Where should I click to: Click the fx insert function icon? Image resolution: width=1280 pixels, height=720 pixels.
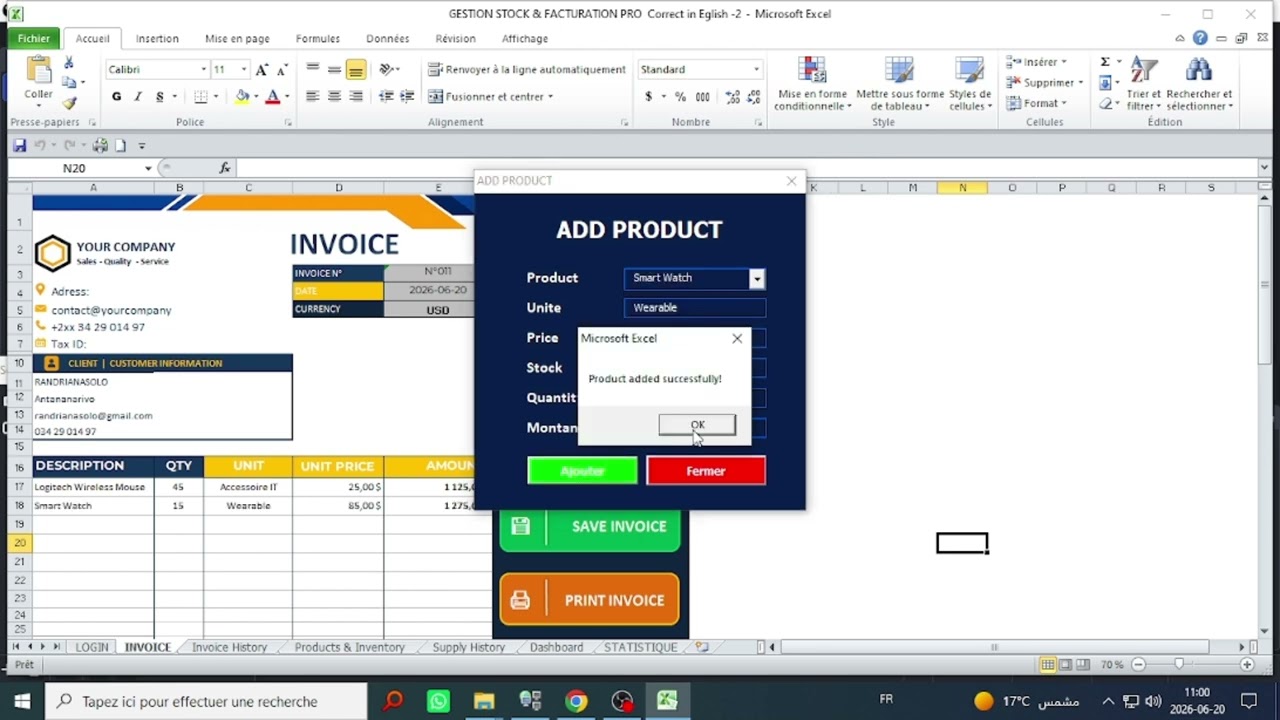(x=225, y=168)
